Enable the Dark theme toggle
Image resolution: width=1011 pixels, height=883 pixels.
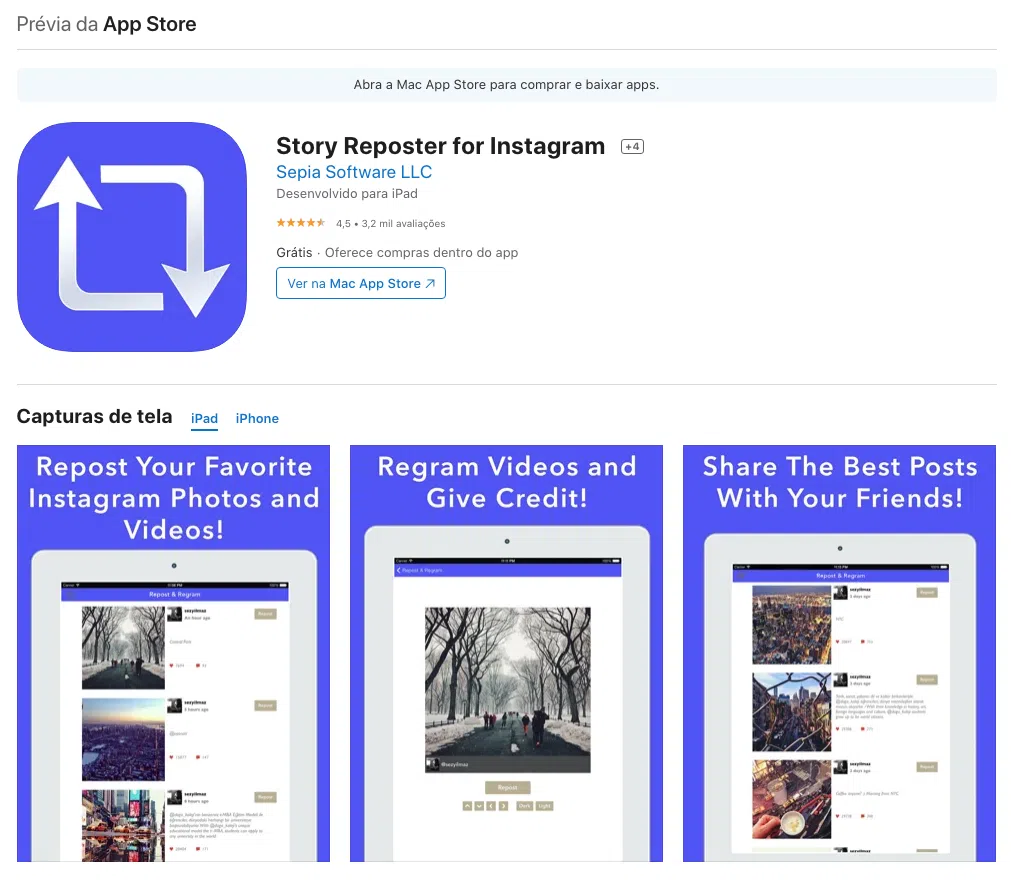coord(525,806)
